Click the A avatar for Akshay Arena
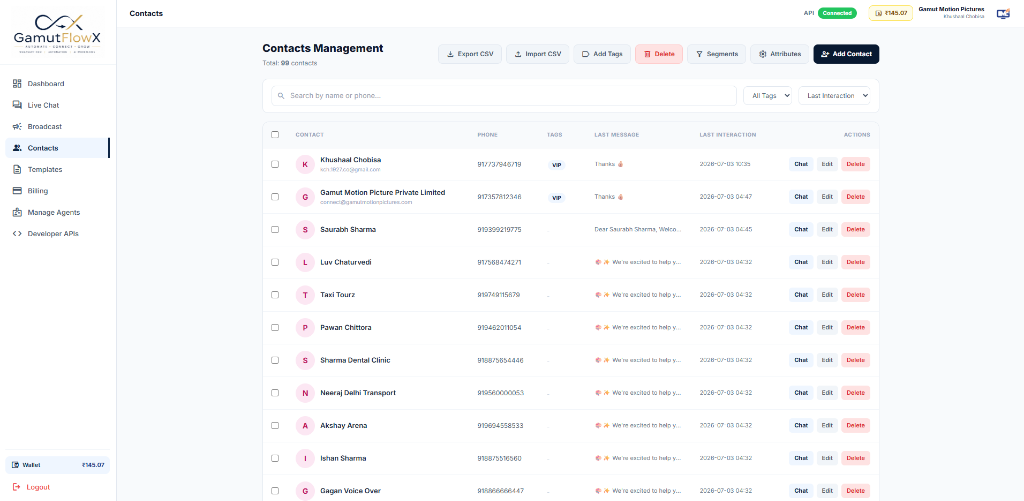1024x501 pixels. coord(305,426)
